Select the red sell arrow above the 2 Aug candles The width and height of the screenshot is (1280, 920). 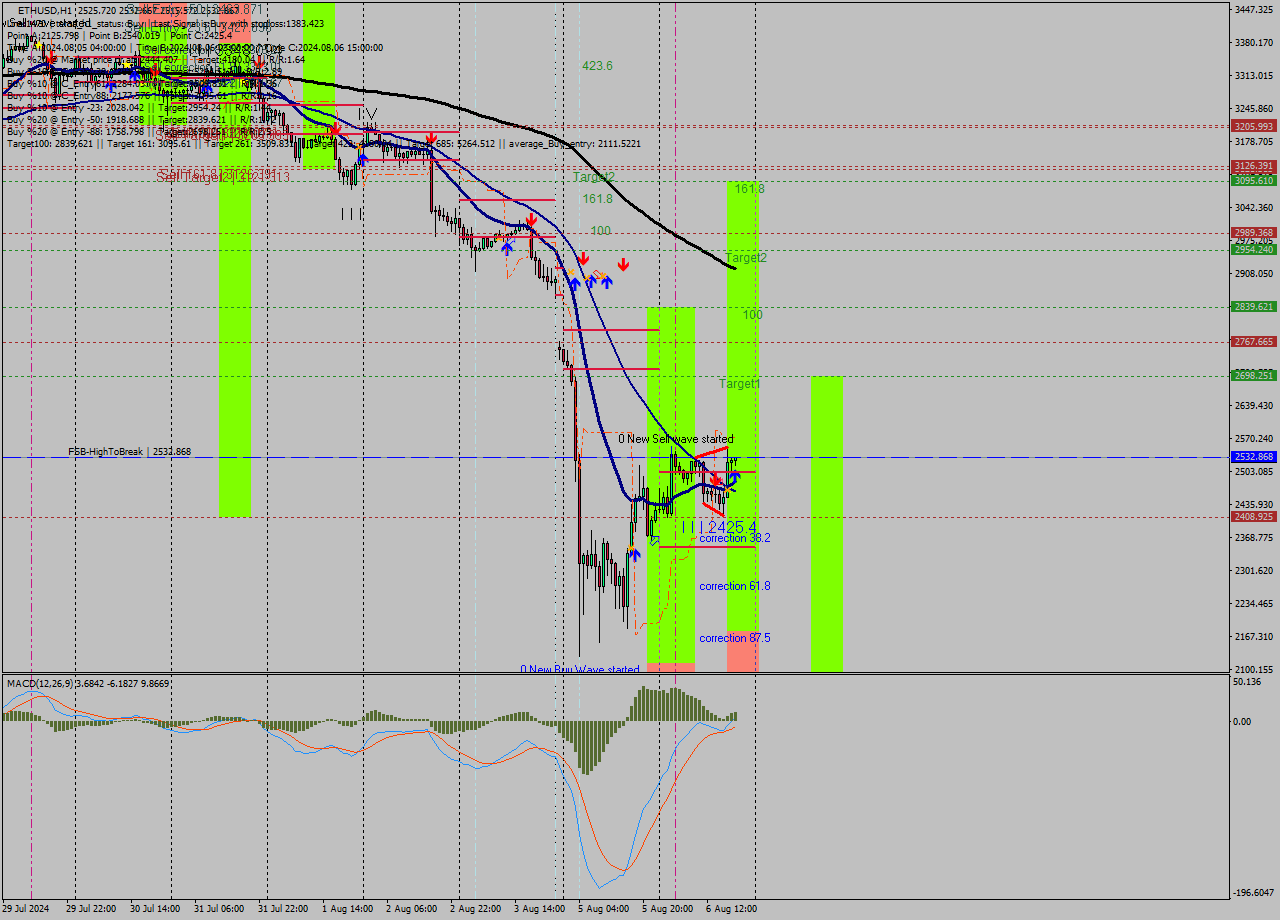click(x=432, y=136)
